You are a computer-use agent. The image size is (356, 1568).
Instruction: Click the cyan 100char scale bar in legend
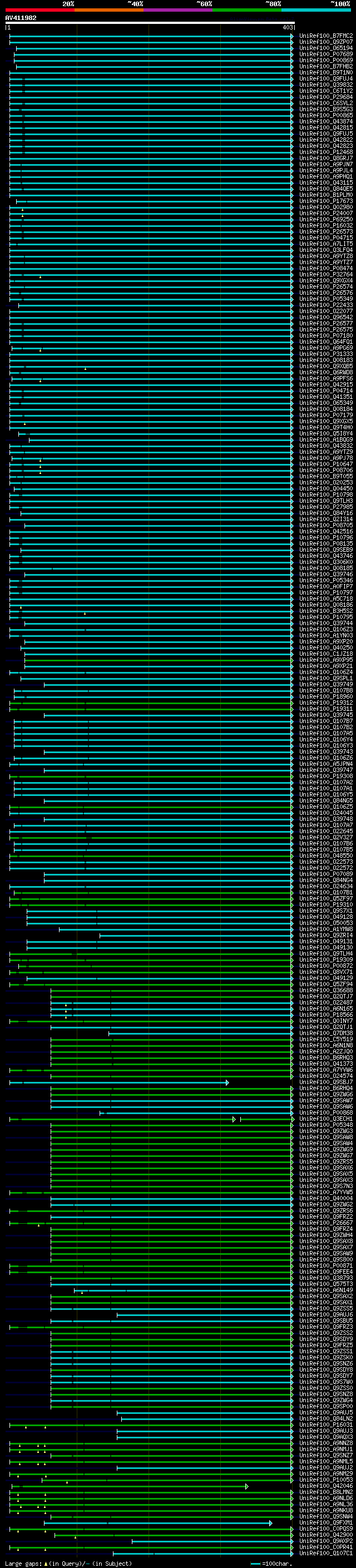tap(255, 1564)
